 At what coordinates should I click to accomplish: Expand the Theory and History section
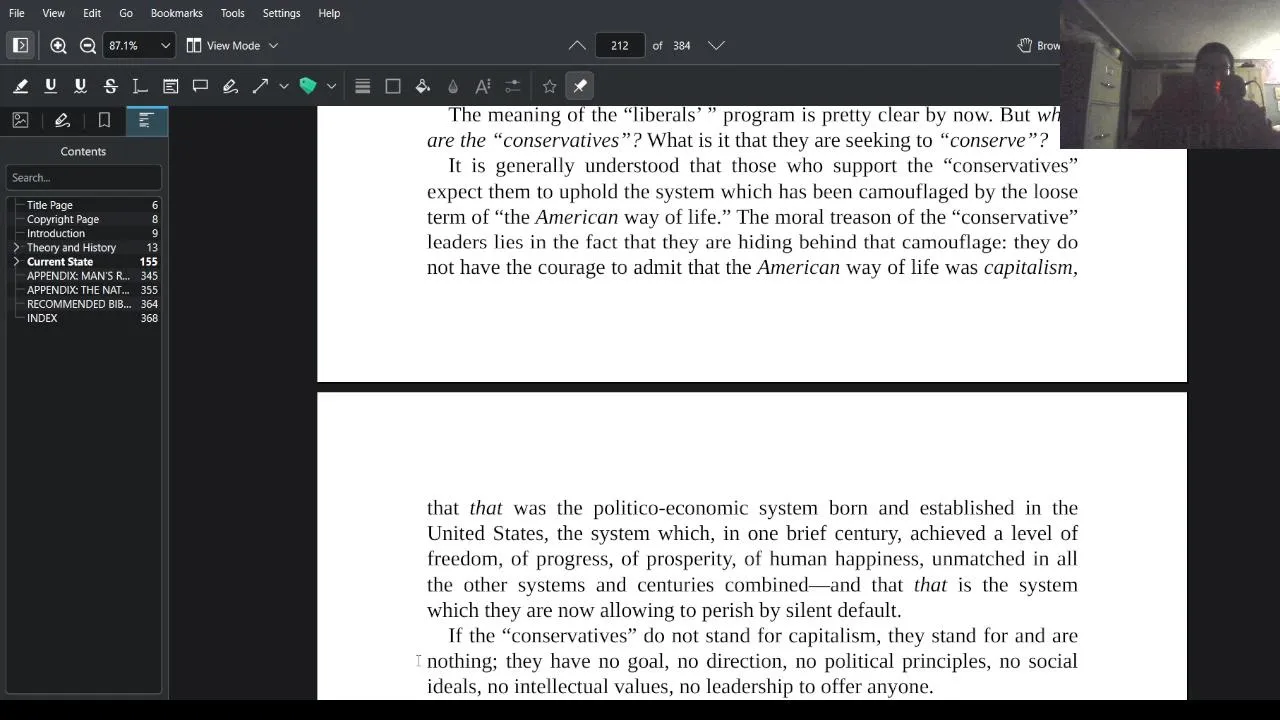pyautogui.click(x=16, y=247)
